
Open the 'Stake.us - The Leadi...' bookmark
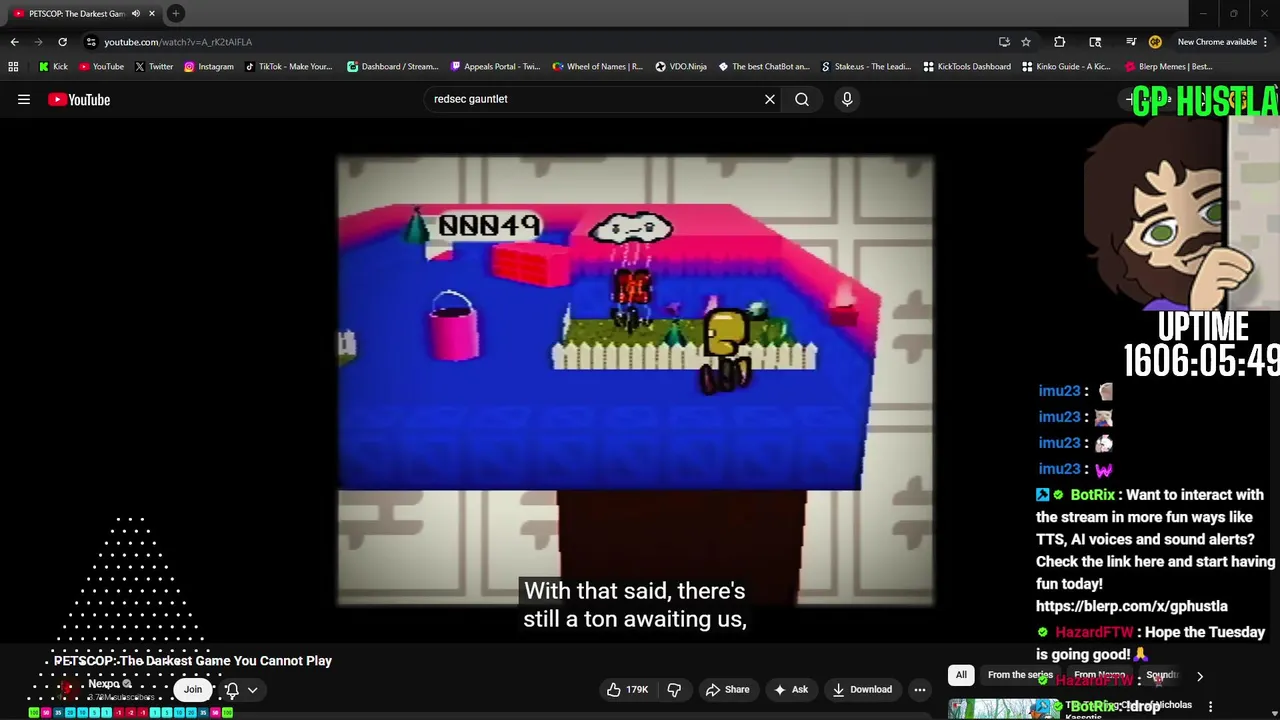click(x=866, y=67)
